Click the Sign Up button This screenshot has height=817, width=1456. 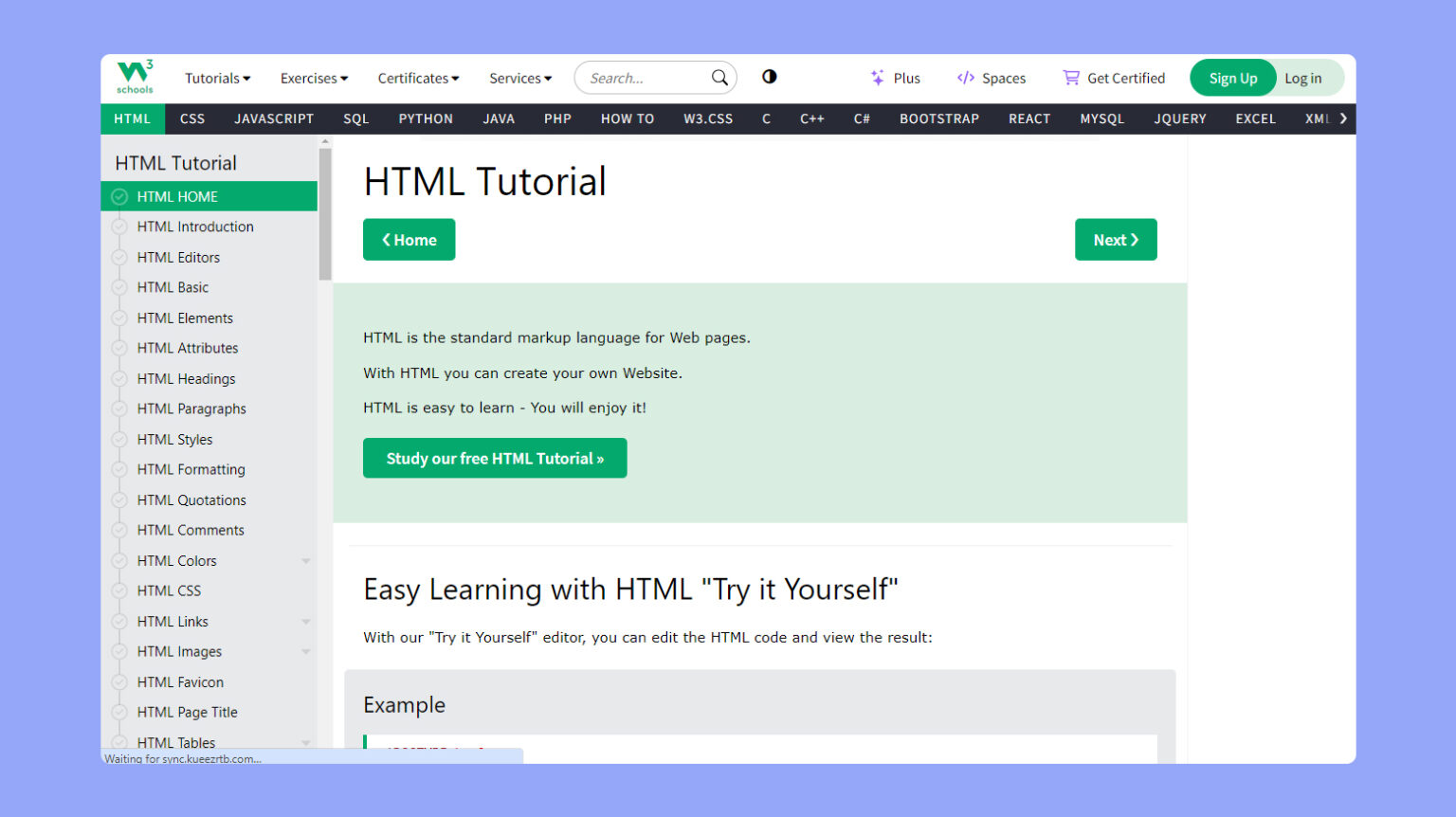click(x=1232, y=78)
